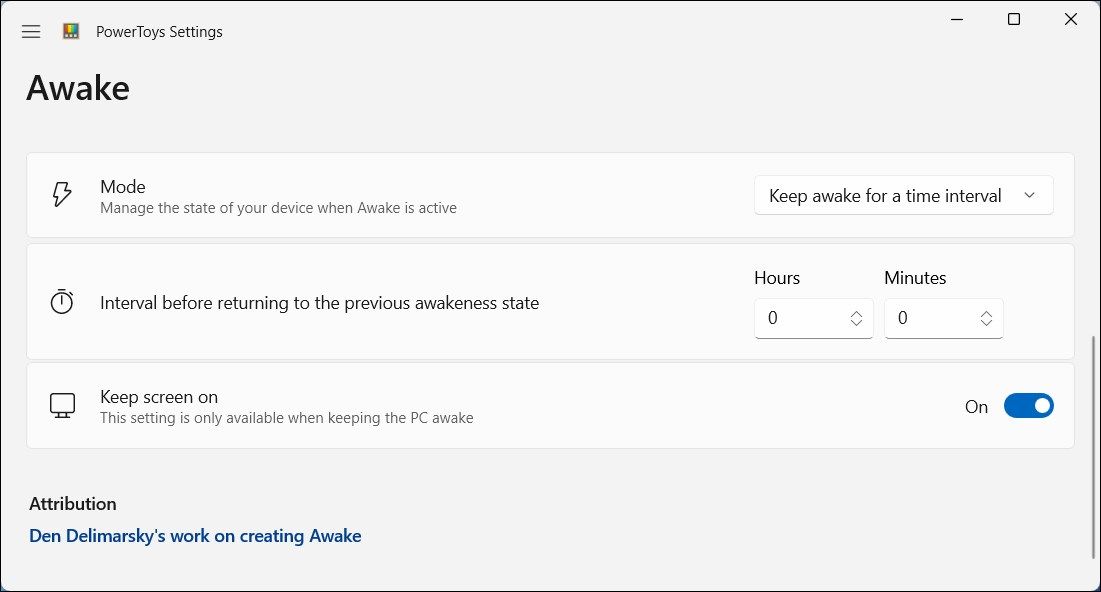Click the lightning bolt Mode icon
Image resolution: width=1101 pixels, height=592 pixels.
point(61,195)
